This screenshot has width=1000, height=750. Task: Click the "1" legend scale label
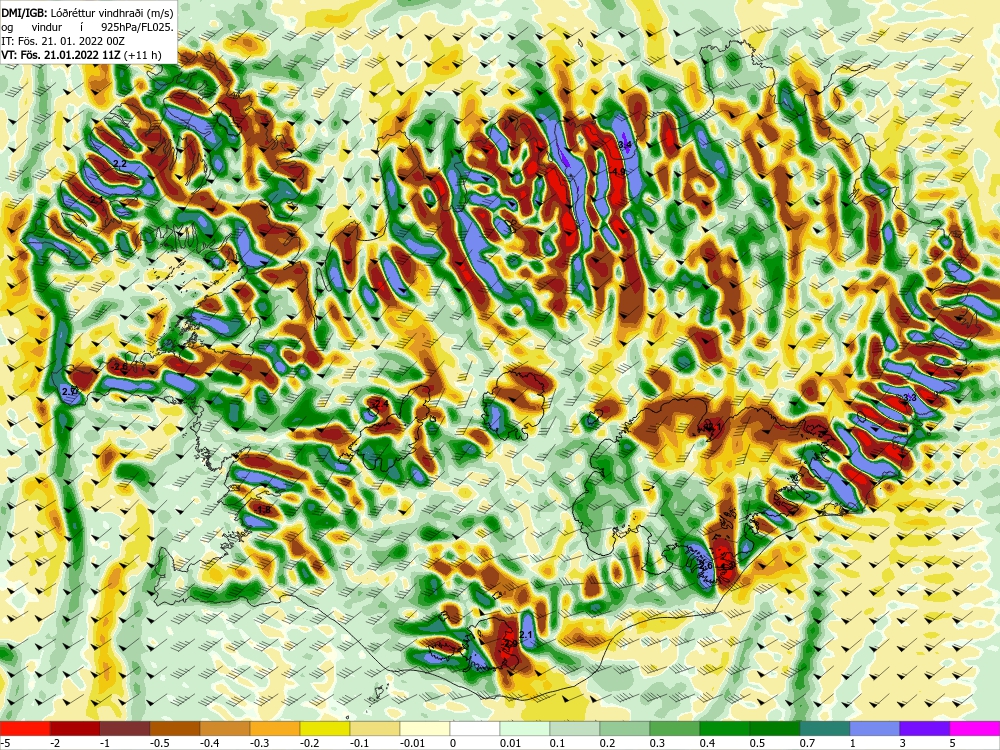coord(853,743)
